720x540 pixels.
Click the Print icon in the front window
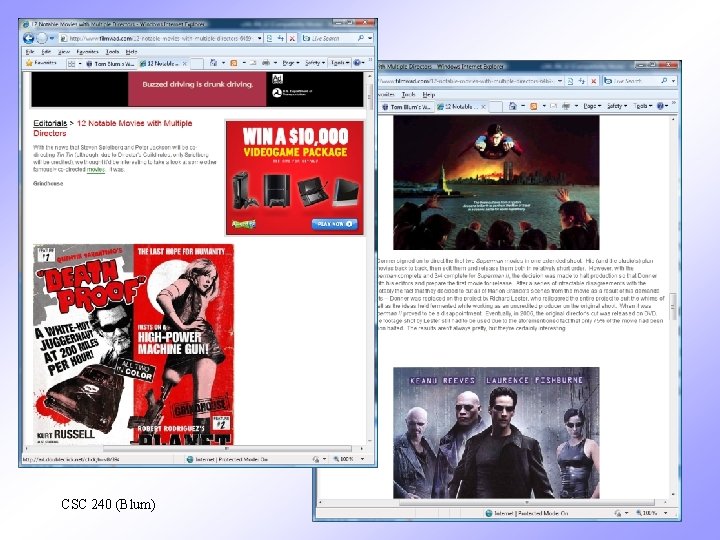[266, 63]
